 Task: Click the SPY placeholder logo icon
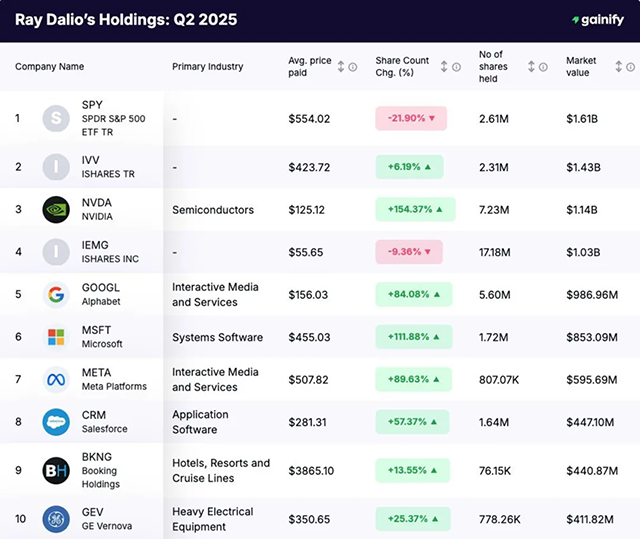[x=56, y=119]
